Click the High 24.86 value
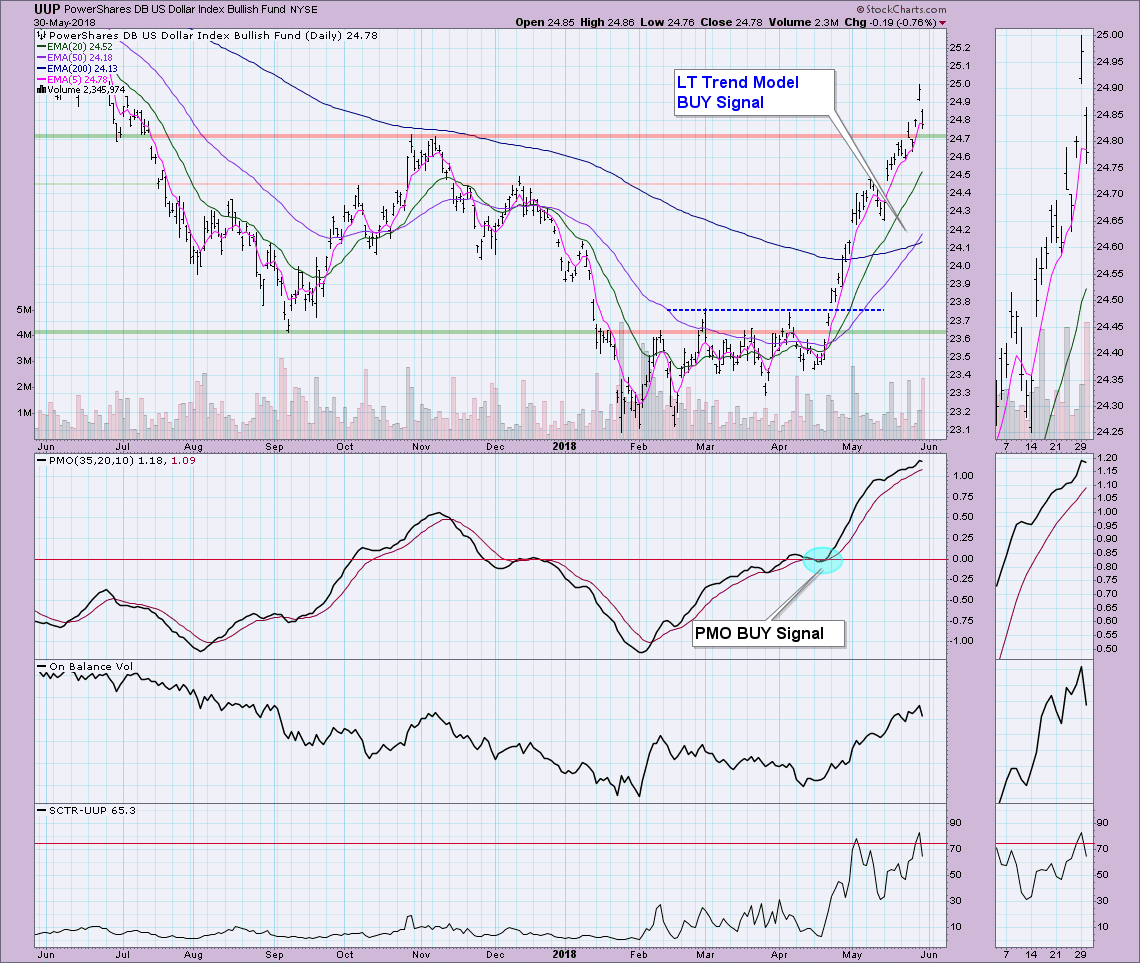Image resolution: width=1140 pixels, height=963 pixels. click(x=607, y=23)
